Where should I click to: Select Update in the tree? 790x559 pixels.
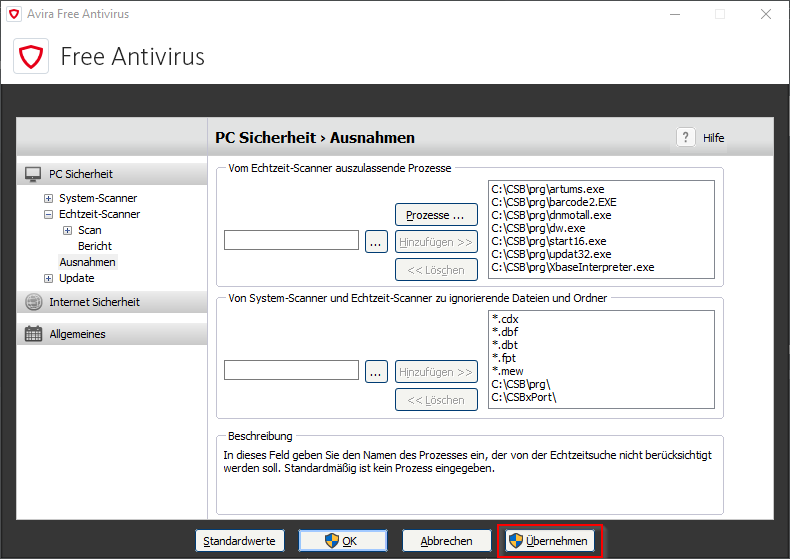77,278
